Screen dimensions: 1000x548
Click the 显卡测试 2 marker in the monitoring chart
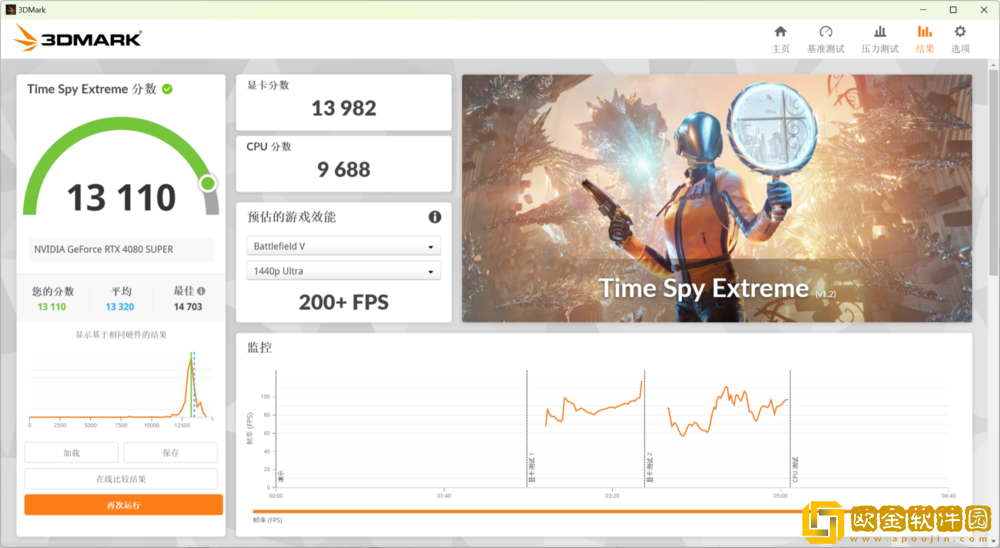click(x=647, y=465)
